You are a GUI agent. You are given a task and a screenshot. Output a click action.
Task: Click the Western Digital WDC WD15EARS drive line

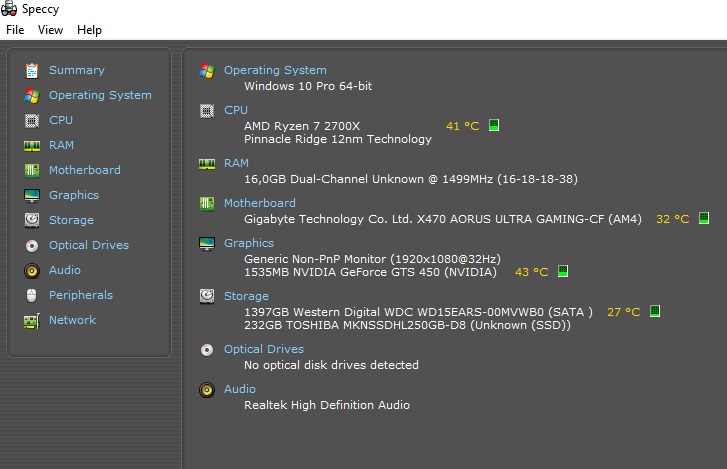point(418,312)
